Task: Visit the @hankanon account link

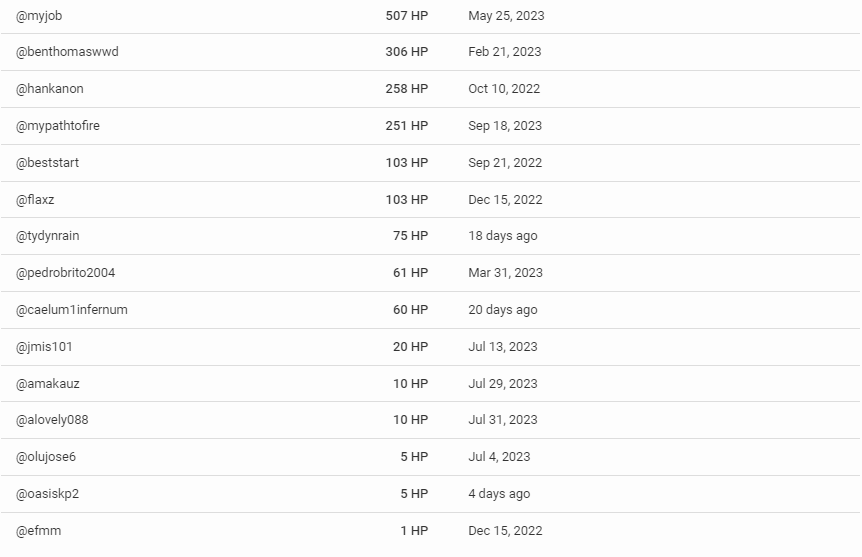Action: tap(49, 89)
